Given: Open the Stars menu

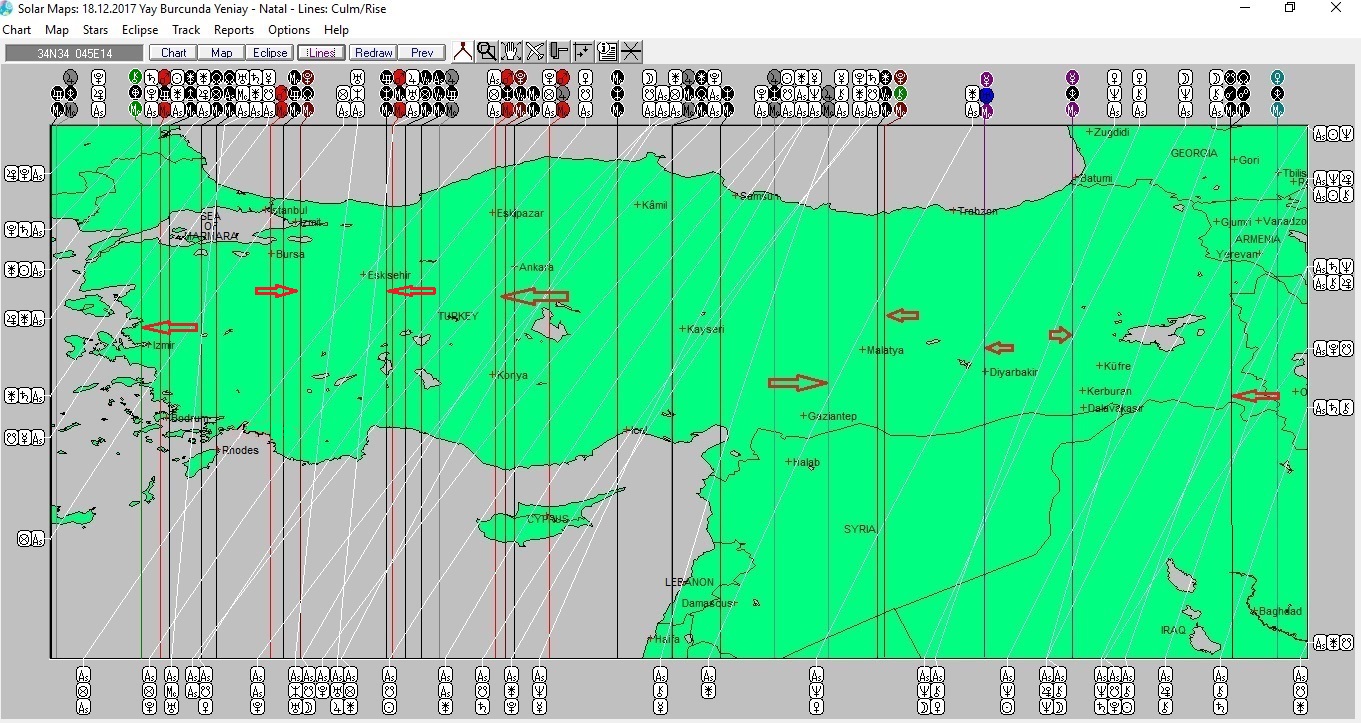Looking at the screenshot, I should [95, 30].
